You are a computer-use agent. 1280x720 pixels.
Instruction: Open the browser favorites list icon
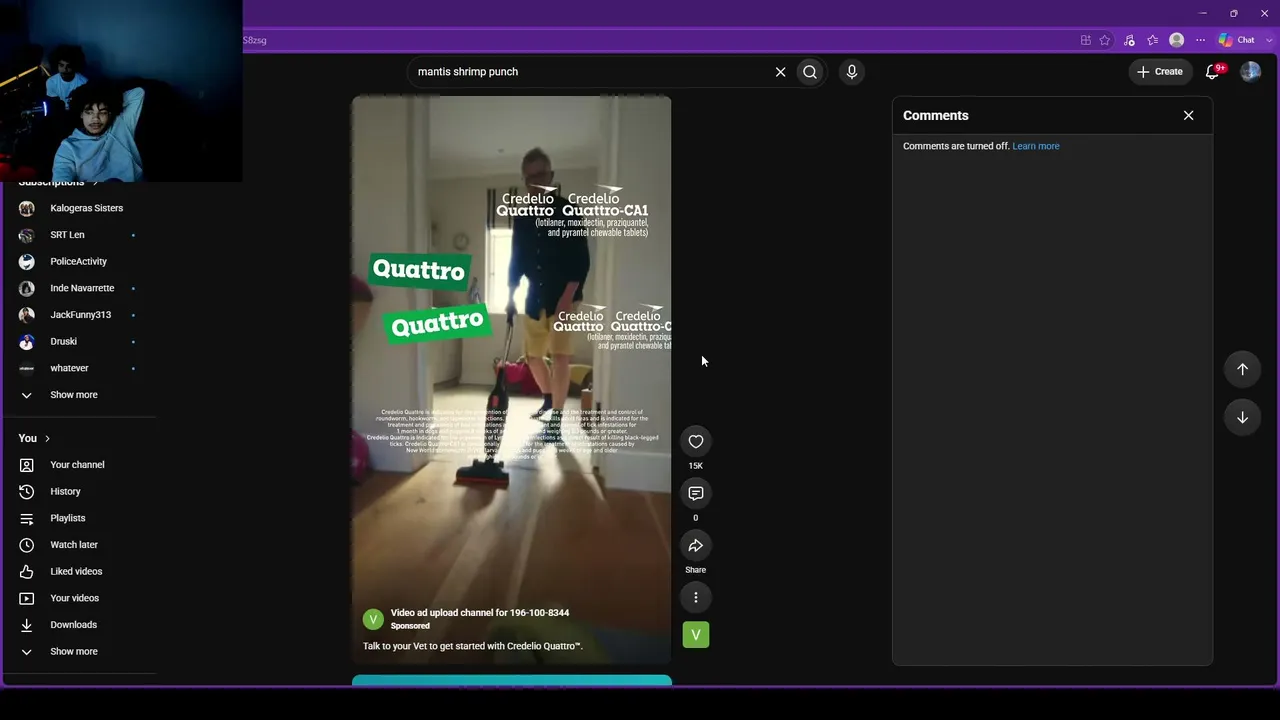click(x=1153, y=40)
